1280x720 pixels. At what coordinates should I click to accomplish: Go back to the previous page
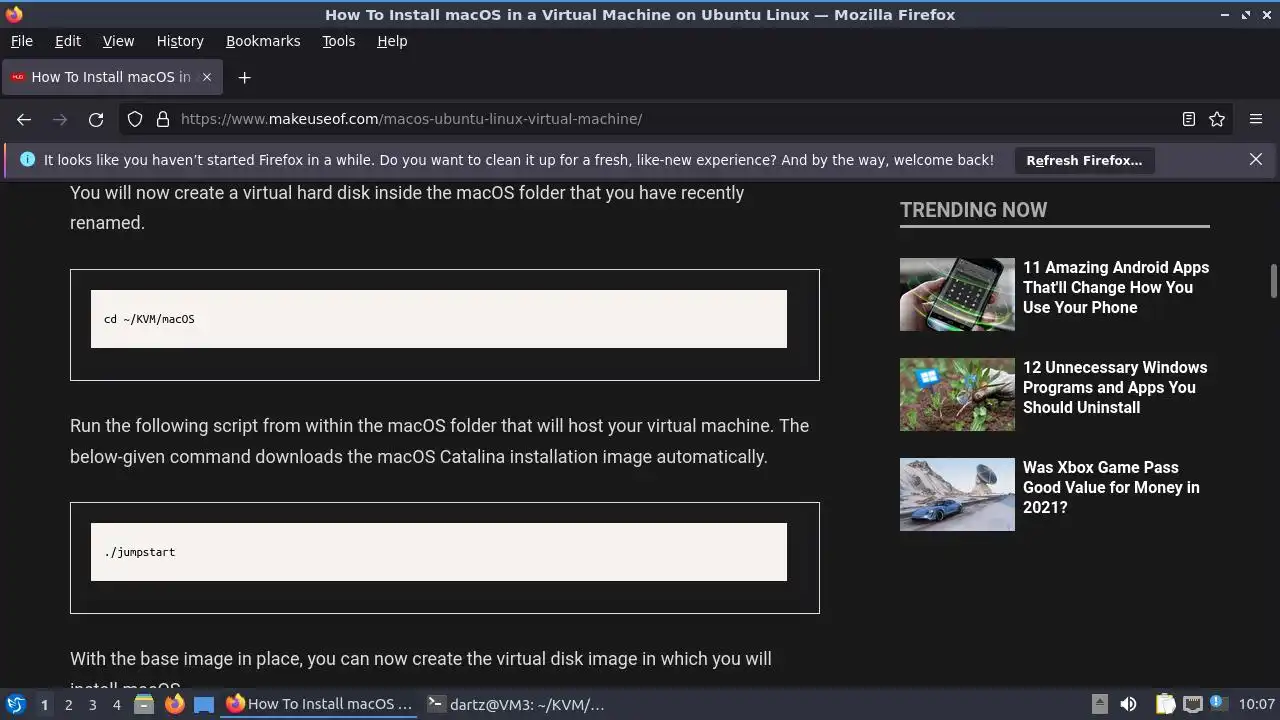pyautogui.click(x=24, y=119)
